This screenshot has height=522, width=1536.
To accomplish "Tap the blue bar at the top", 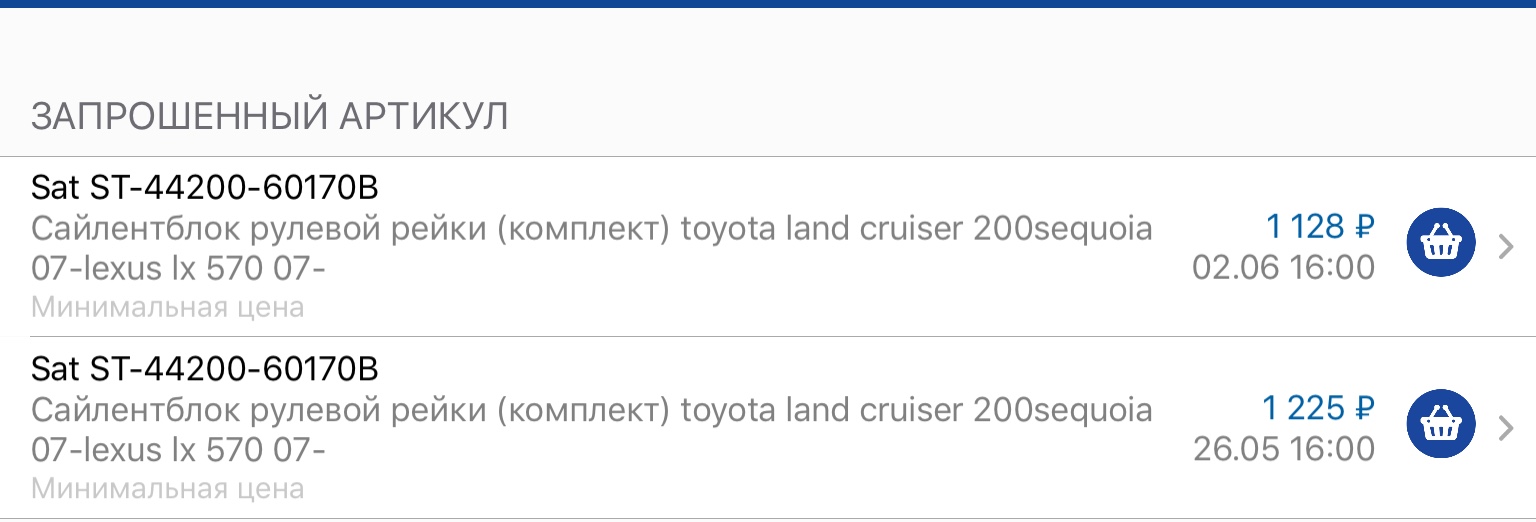I will point(768,3).
